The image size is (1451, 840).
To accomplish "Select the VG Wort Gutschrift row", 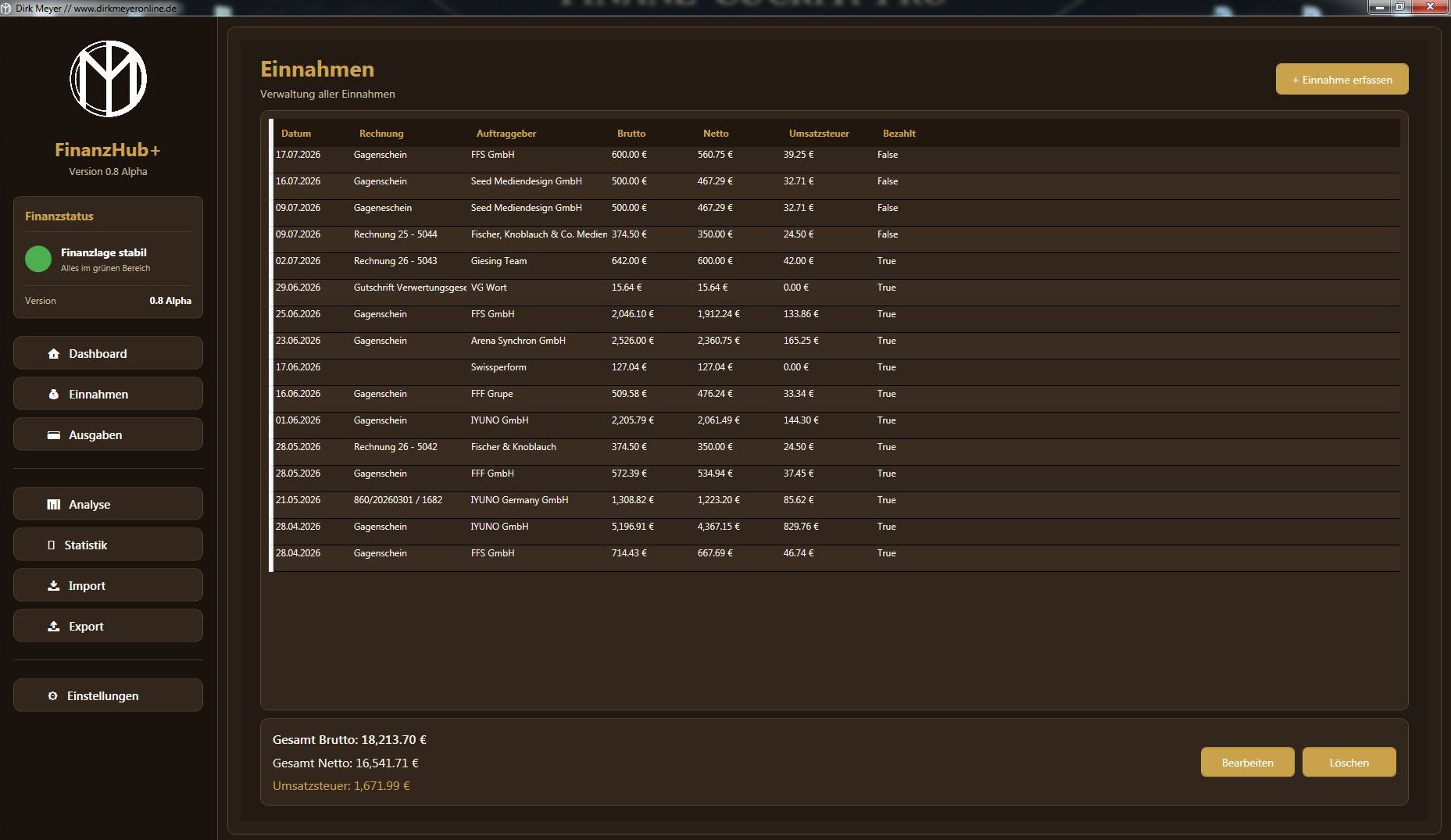I will coord(836,288).
